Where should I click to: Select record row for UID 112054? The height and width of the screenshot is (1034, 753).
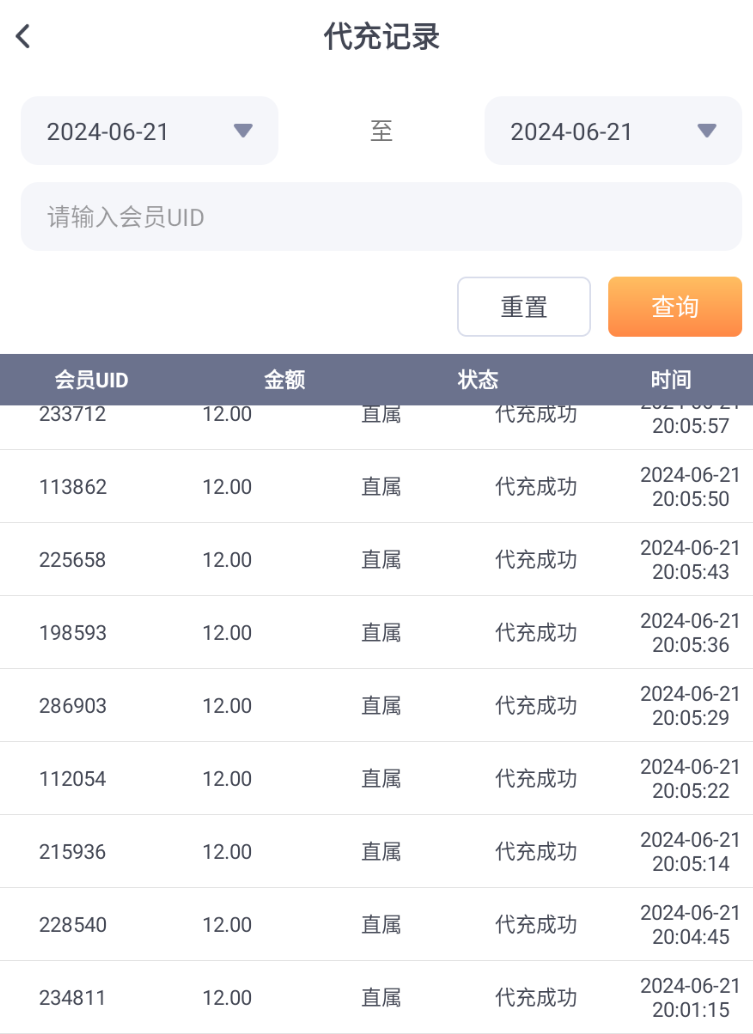376,779
